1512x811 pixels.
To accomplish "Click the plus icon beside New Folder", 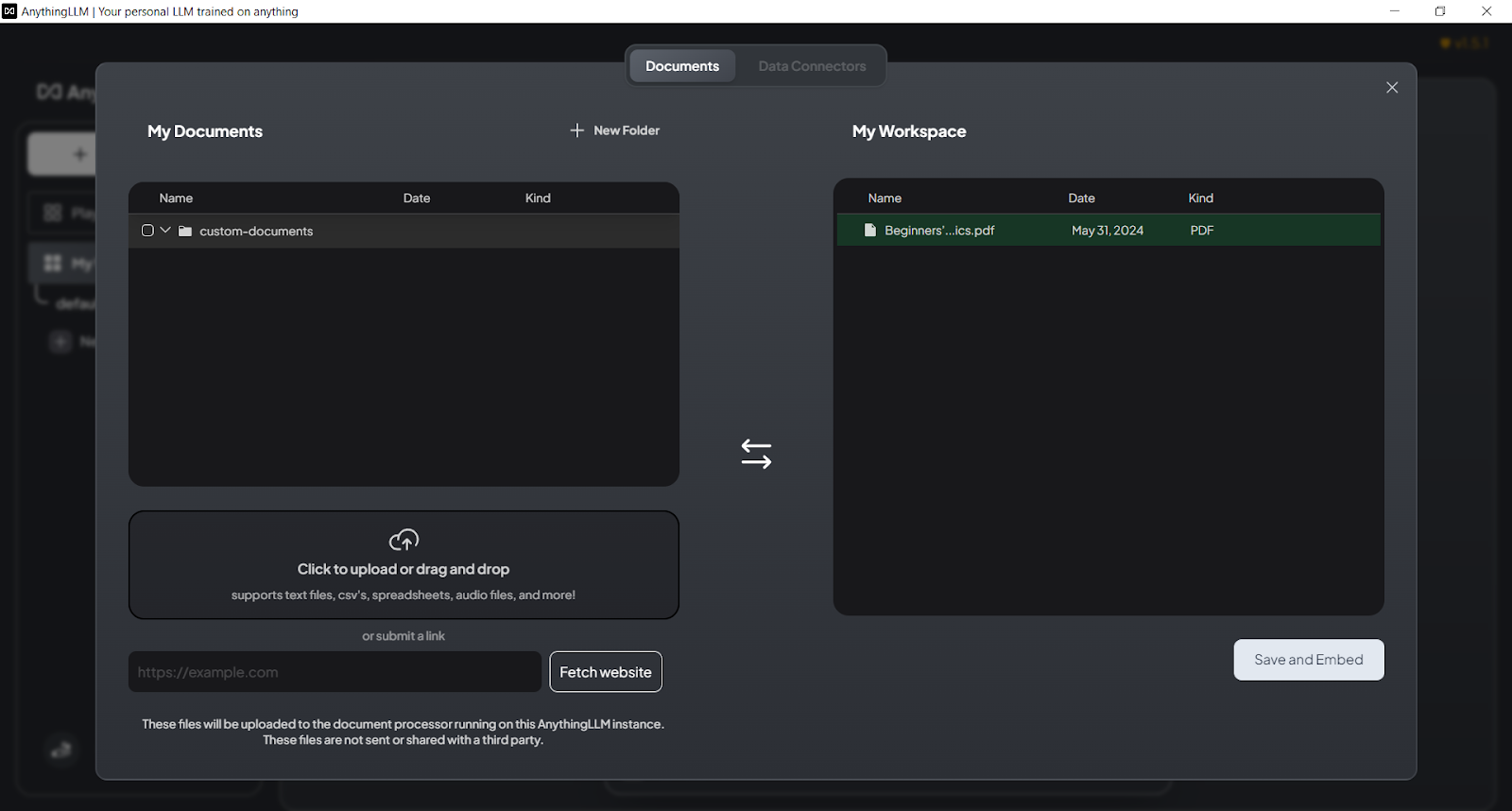I will pyautogui.click(x=577, y=130).
